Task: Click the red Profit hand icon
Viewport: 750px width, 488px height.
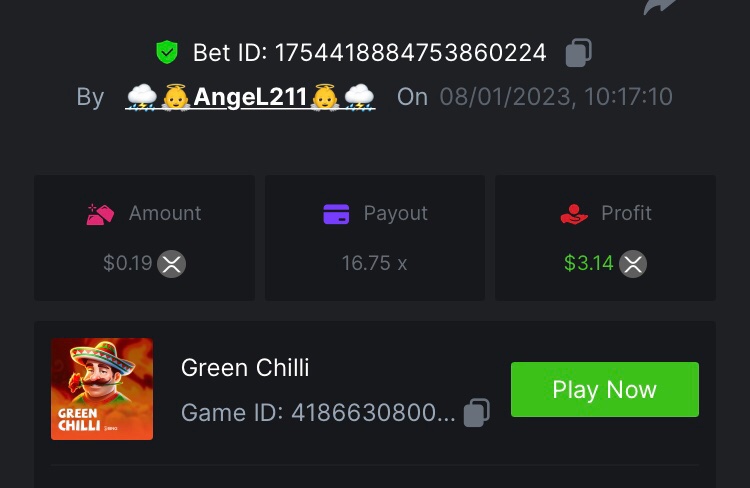Action: 574,214
